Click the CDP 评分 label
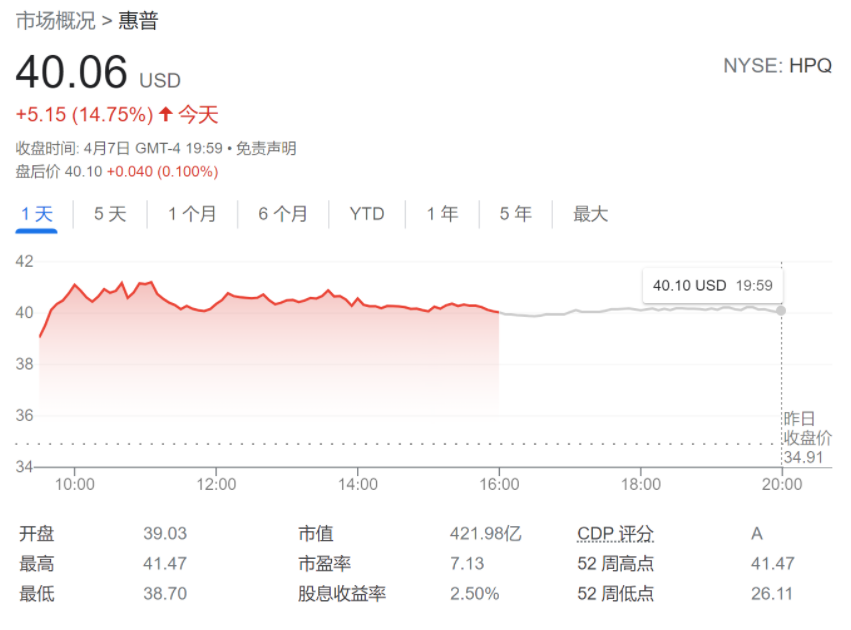This screenshot has height=630, width=851. click(x=615, y=534)
